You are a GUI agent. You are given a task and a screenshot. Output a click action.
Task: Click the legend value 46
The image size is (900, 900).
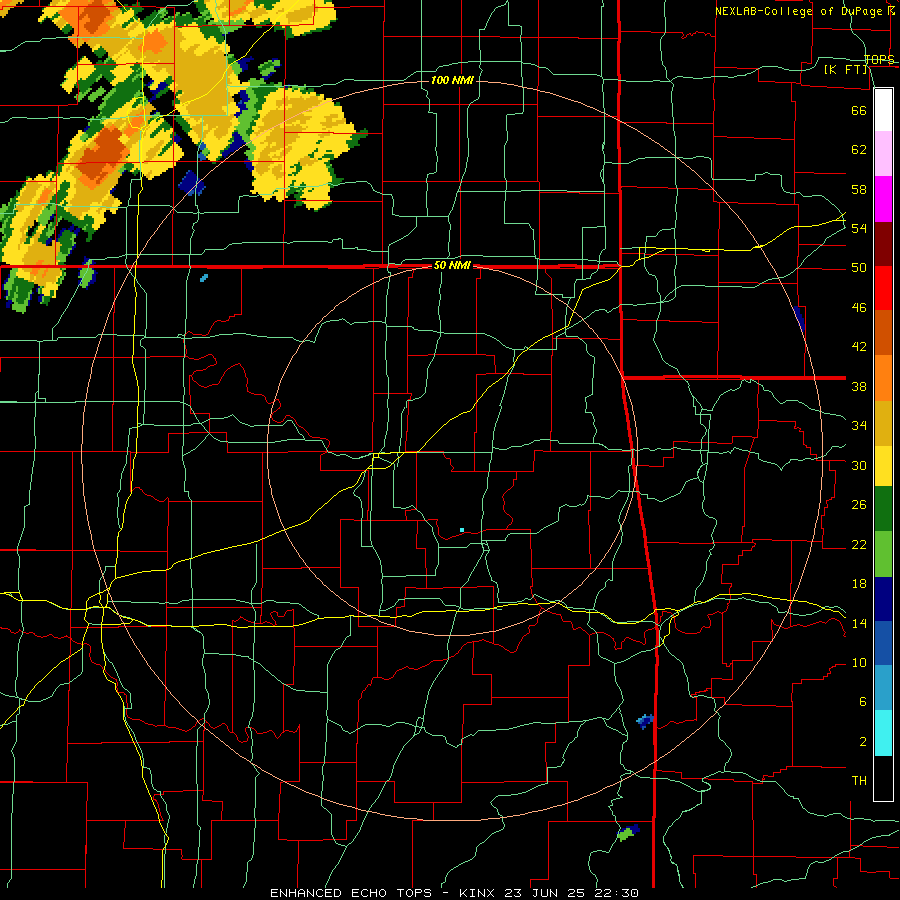coord(859,308)
